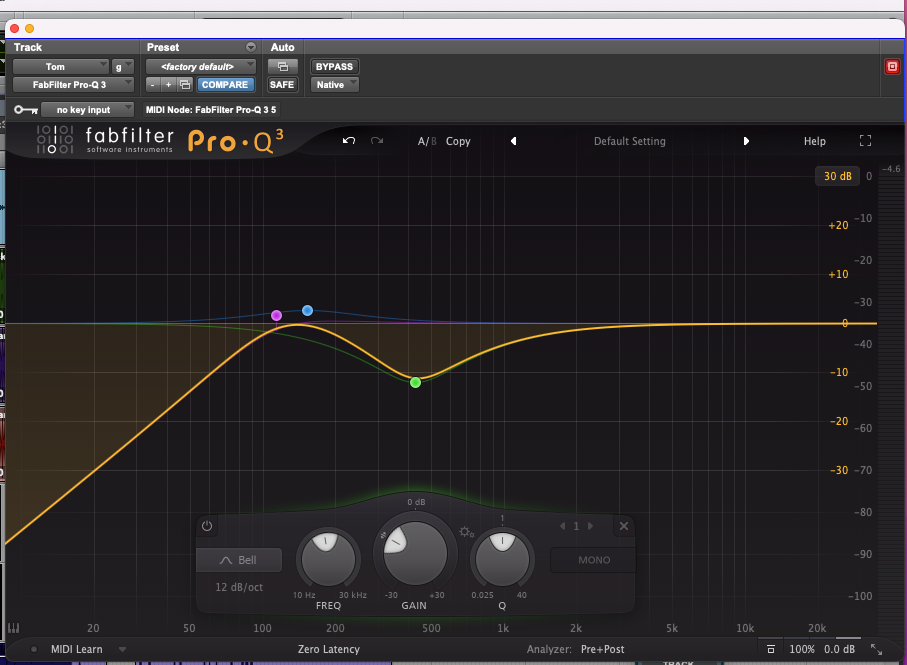Open the 30 dB display range menu
The height and width of the screenshot is (665, 907).
click(837, 176)
